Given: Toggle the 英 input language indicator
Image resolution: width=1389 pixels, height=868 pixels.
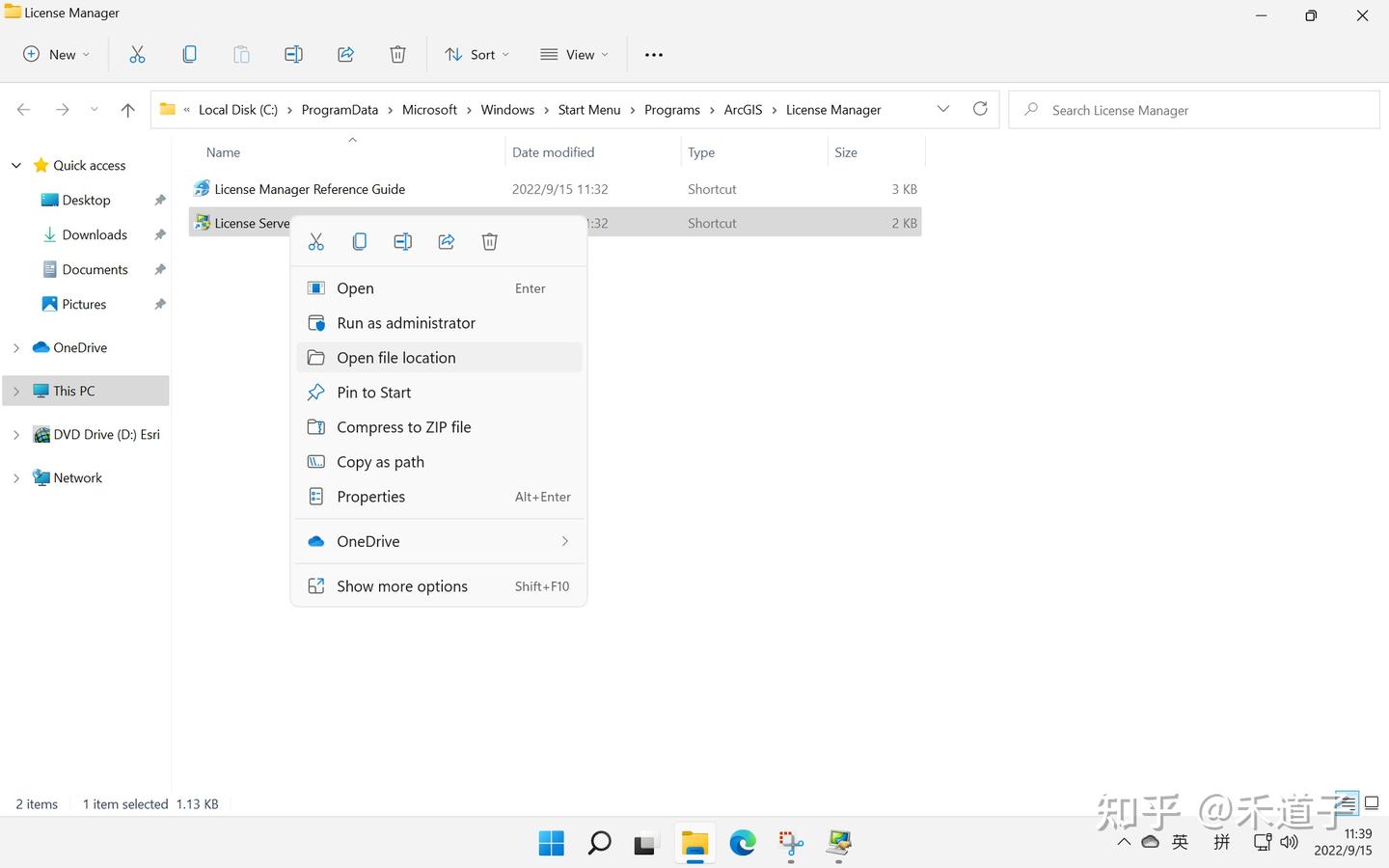Looking at the screenshot, I should point(1180,841).
